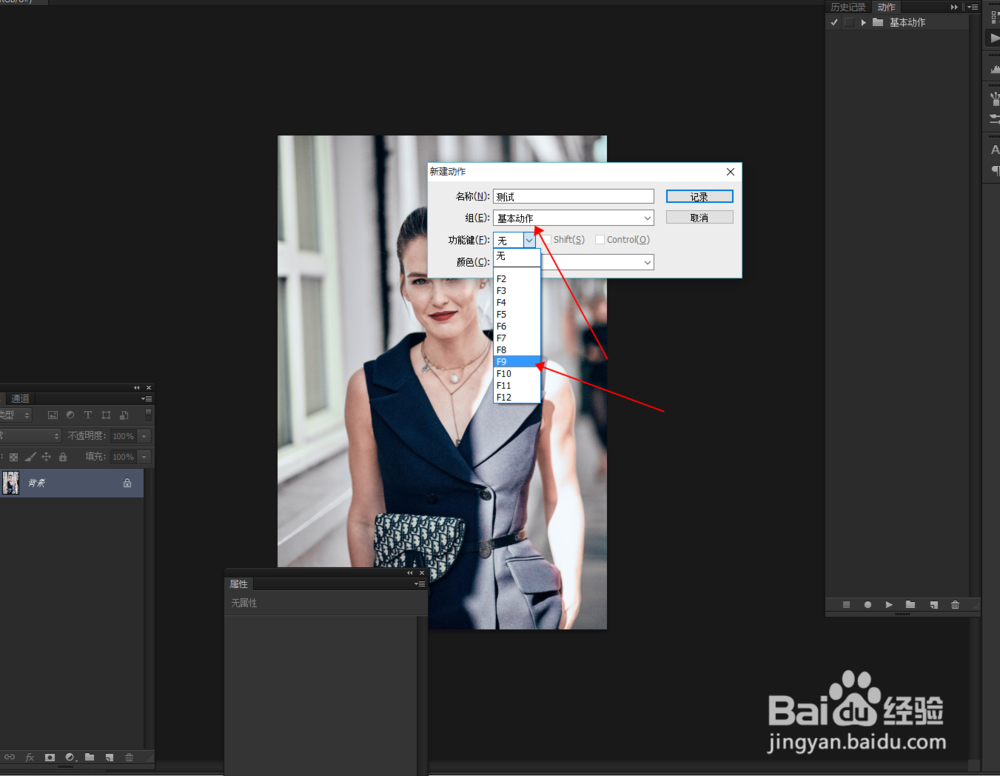1000x776 pixels.
Task: Lock transparent pixels in Layers panel
Action: [13, 457]
